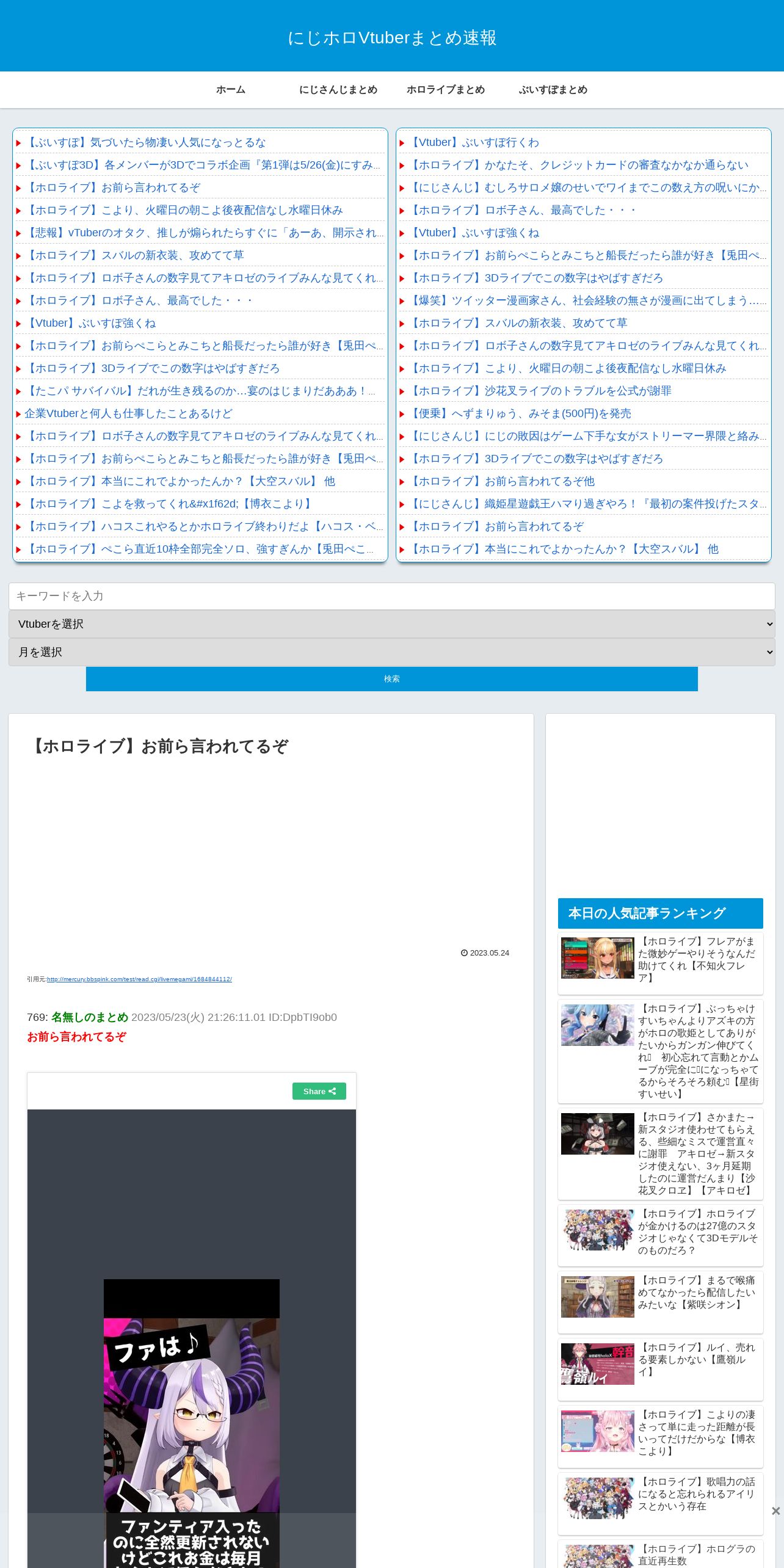Open 沙花叉ライブのトラブルを公式が謝罪 link
The width and height of the screenshot is (784, 1568).
click(540, 391)
